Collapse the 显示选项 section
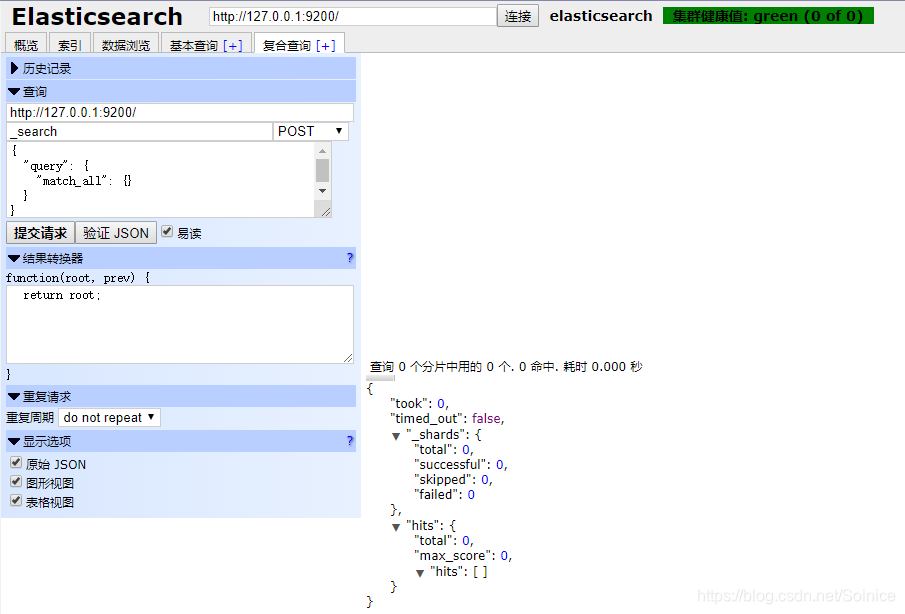The width and height of the screenshot is (905, 614). [x=181, y=441]
